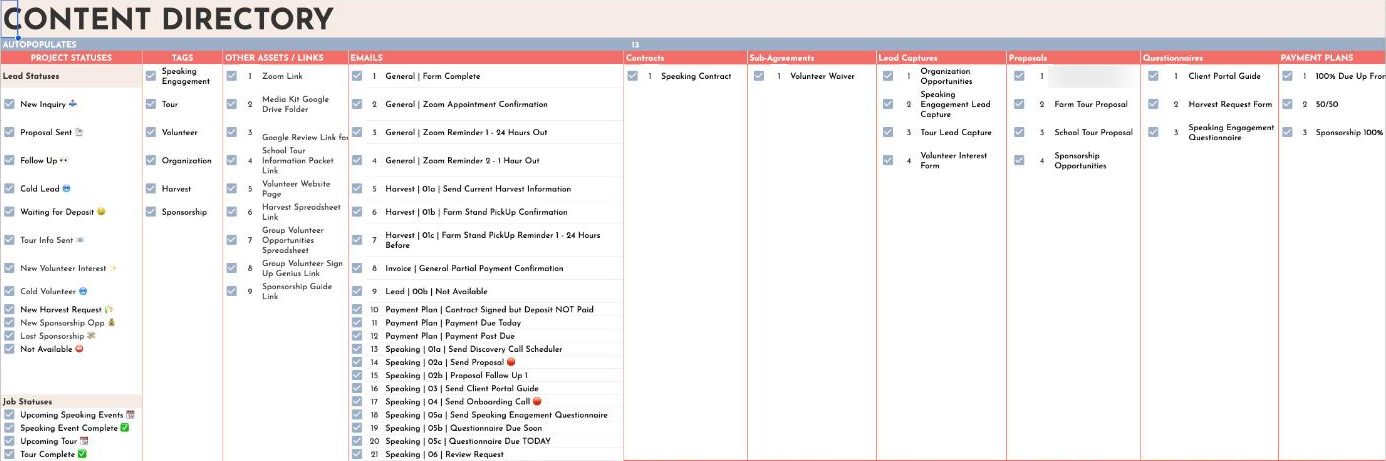The height and width of the screenshot is (461, 1386).
Task: Toggle Upcoming Speaking Events checkbox
Action: [x=9, y=415]
